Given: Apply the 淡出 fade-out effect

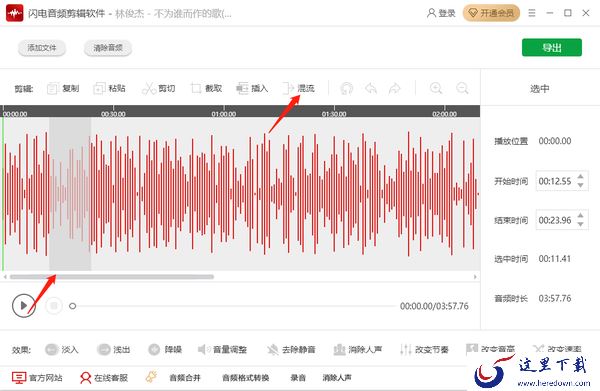Looking at the screenshot, I should [x=114, y=349].
